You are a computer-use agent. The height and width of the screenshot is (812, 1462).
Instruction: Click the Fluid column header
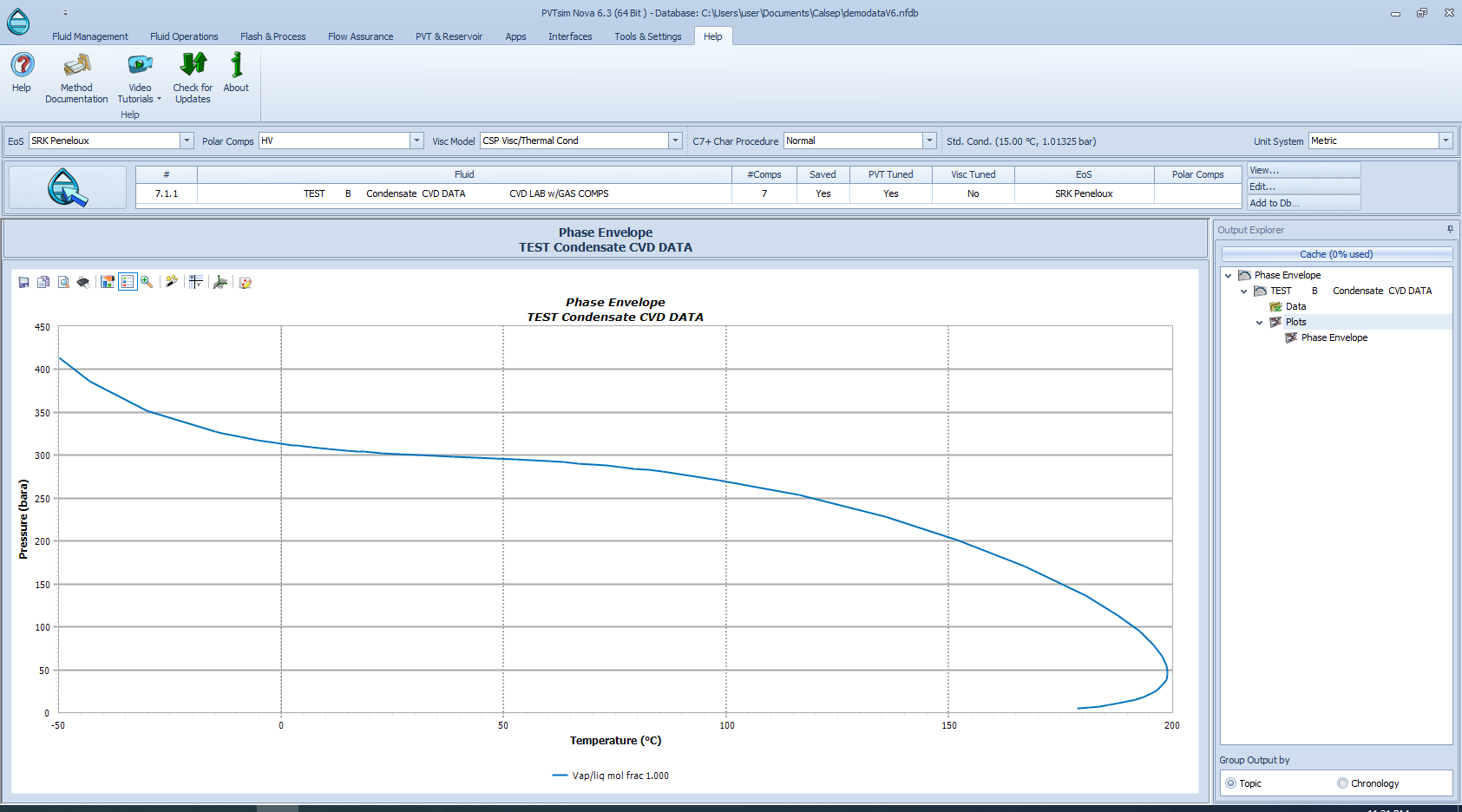click(464, 174)
